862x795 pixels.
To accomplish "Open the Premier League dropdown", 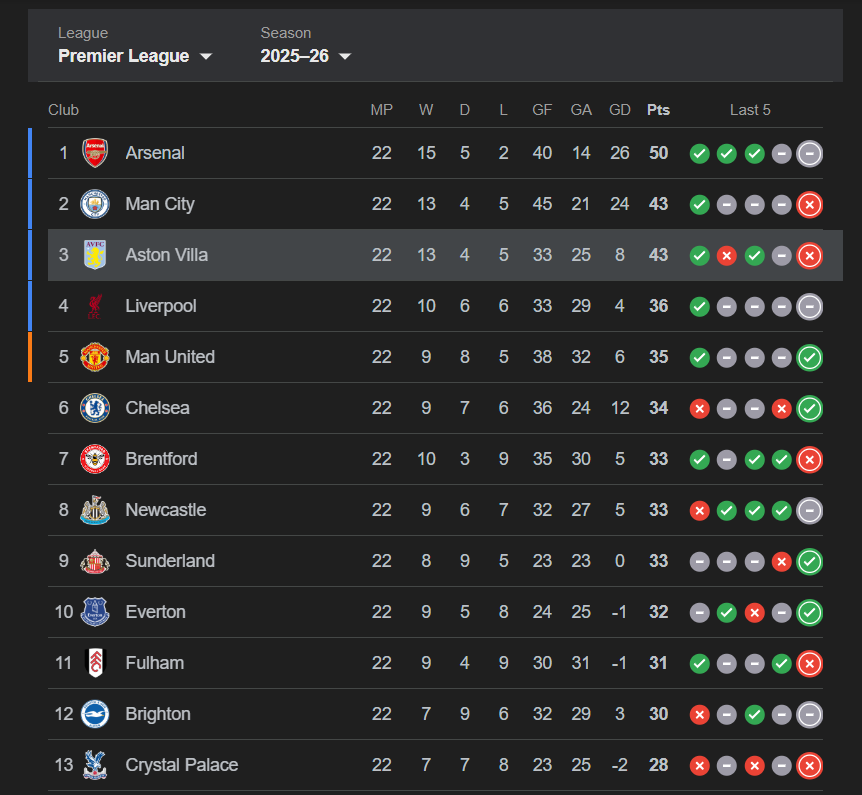I will tap(135, 56).
